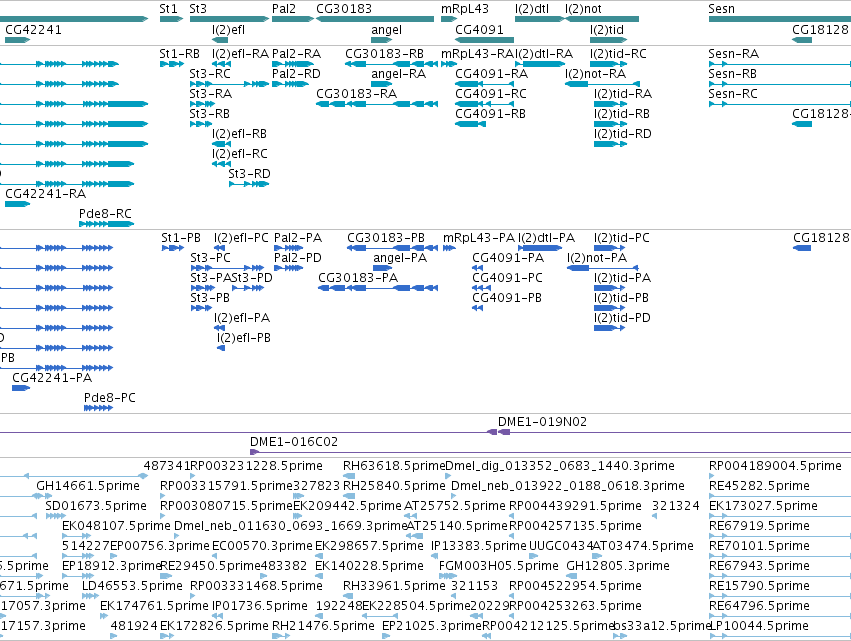Click the DME1-016C02 BAC label
This screenshot has width=851, height=641.
tap(294, 442)
